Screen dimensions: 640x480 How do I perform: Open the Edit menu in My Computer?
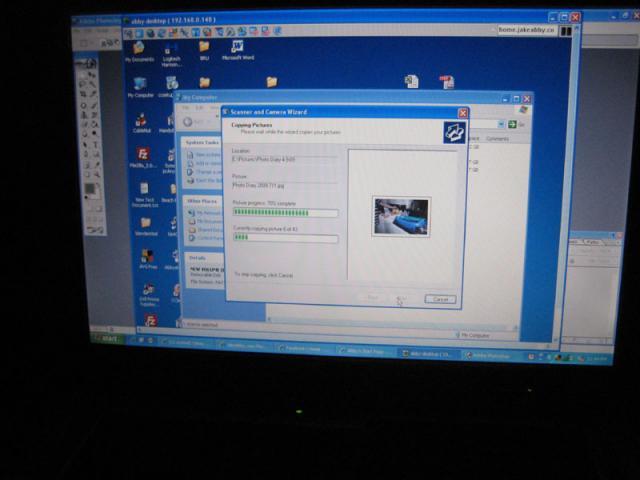(199, 108)
